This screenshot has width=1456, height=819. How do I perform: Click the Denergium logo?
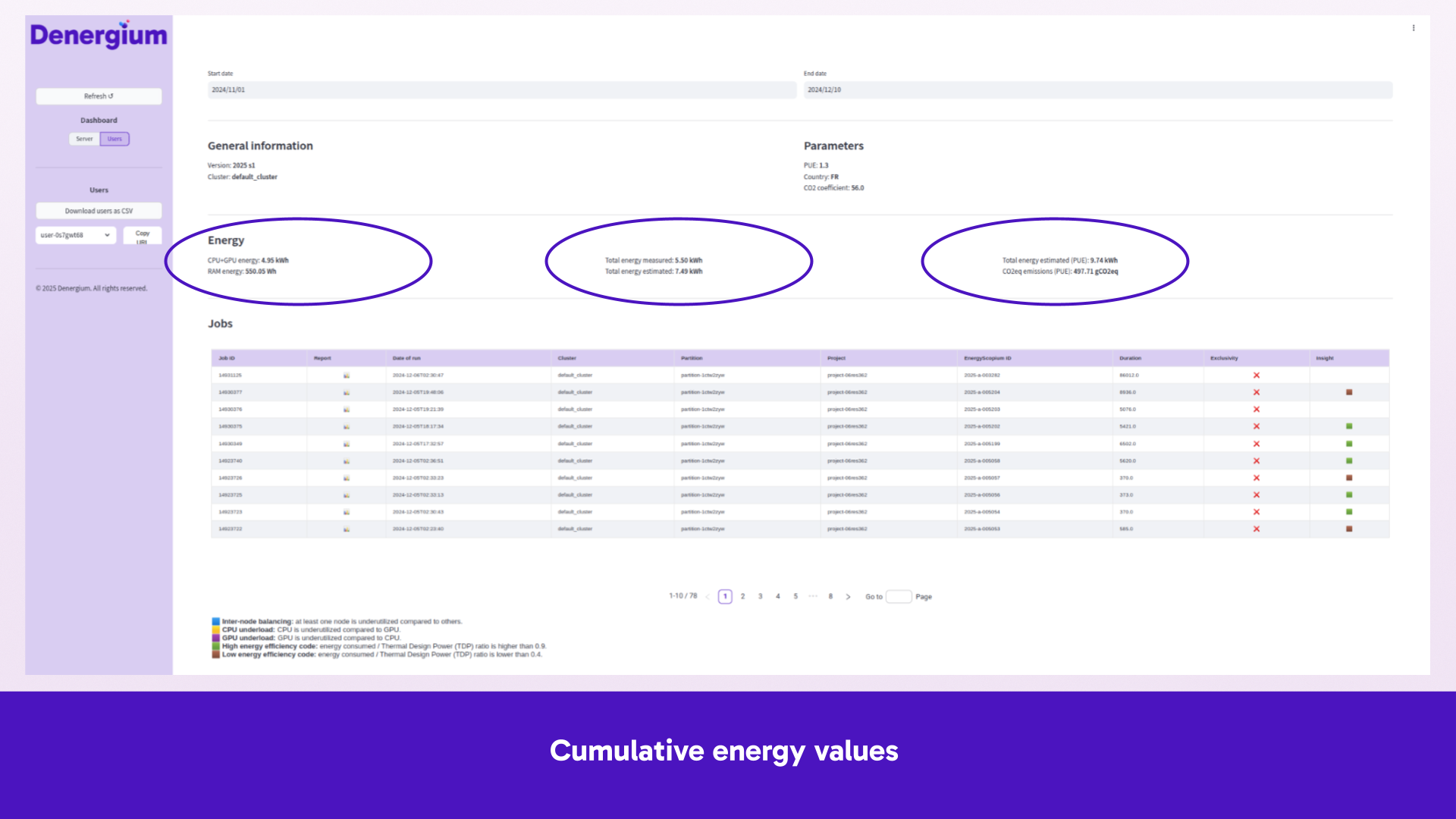pos(99,36)
